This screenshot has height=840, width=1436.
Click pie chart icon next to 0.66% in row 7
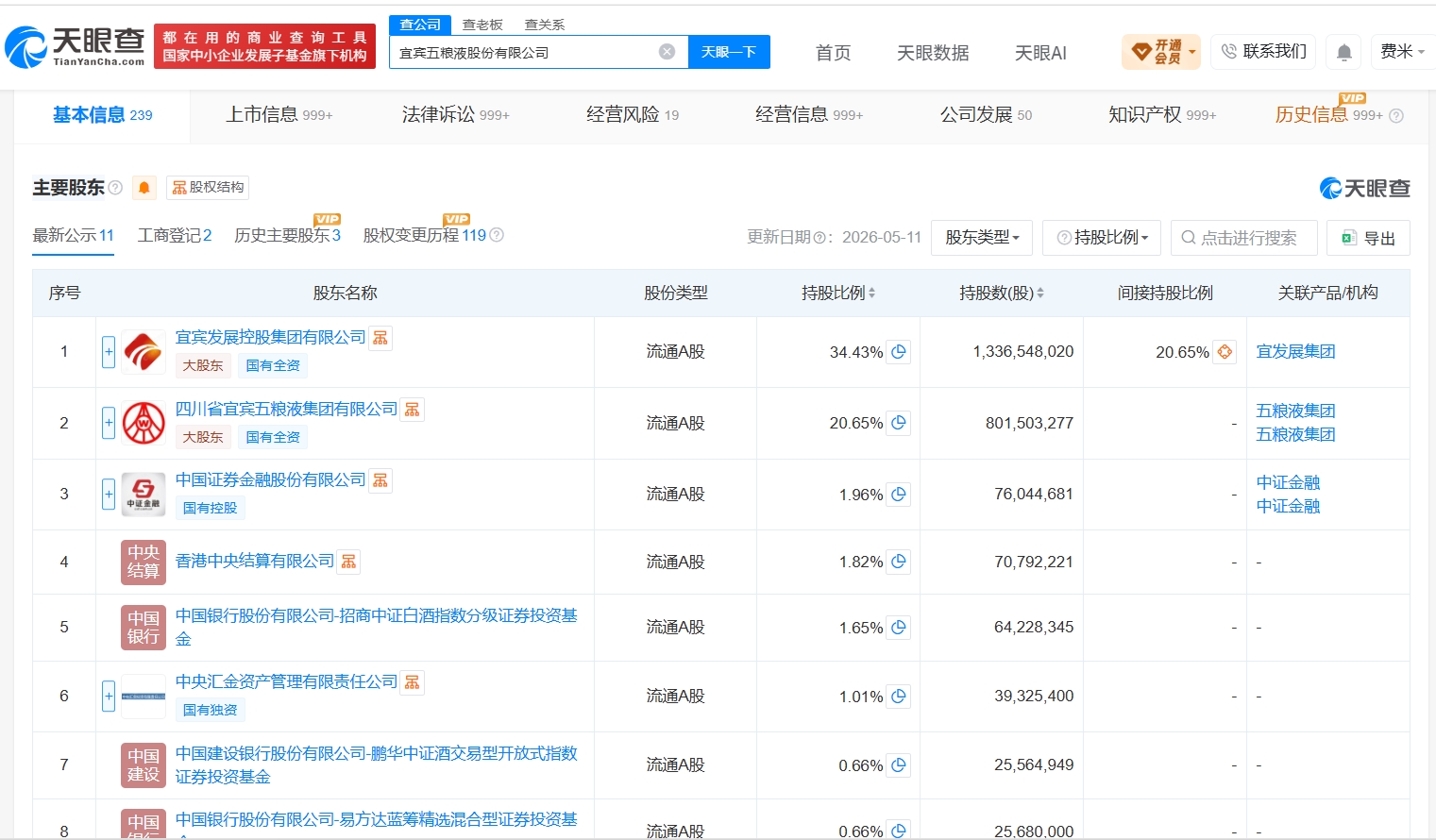(899, 765)
